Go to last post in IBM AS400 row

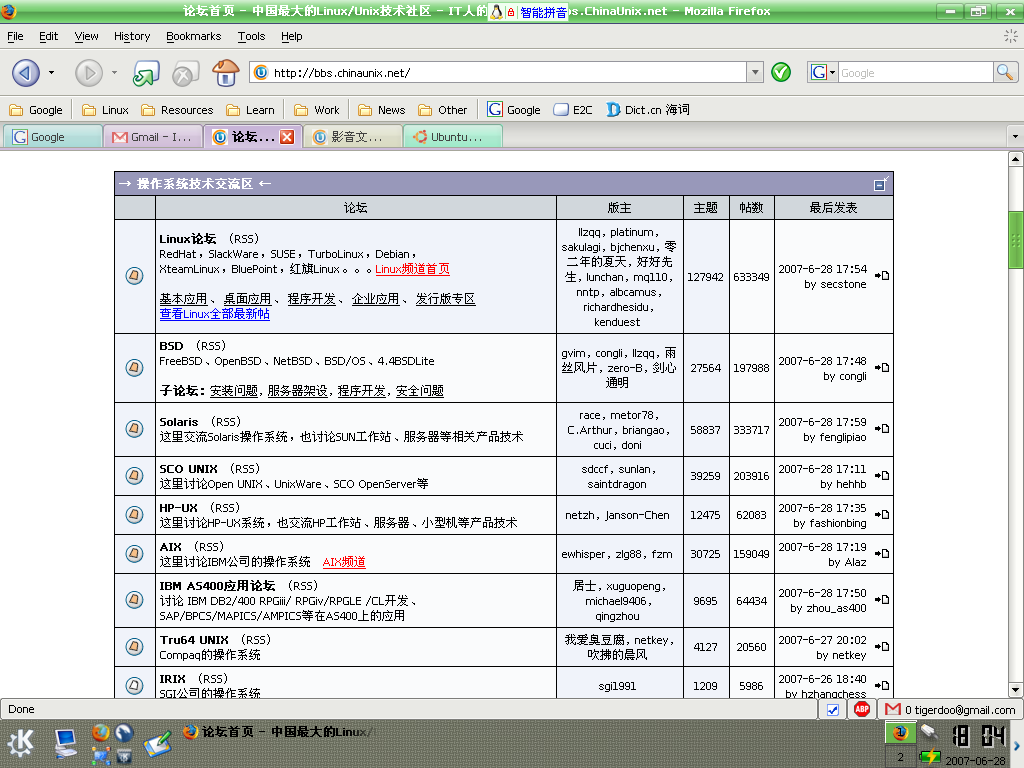[882, 600]
